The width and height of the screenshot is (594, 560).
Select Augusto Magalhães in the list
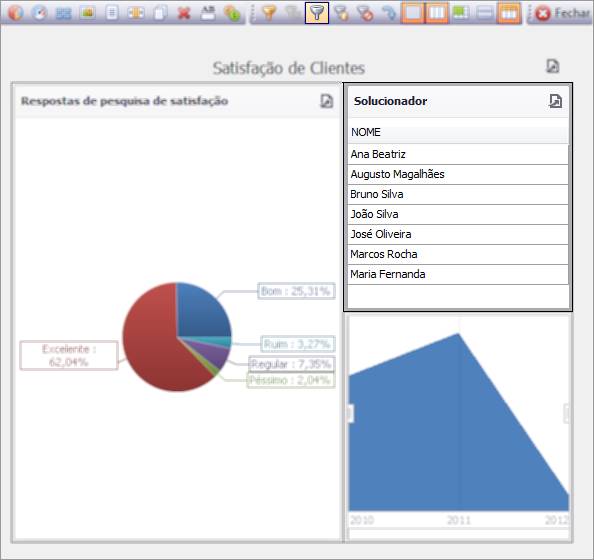tap(458, 174)
